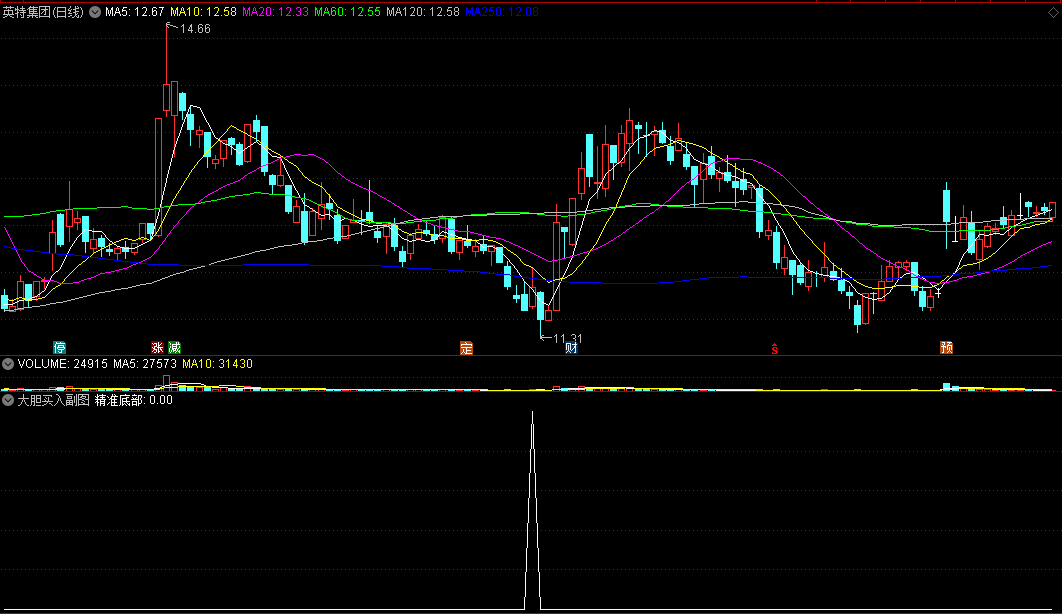Click the yellow MA10: 12.58 label
Image resolution: width=1062 pixels, height=614 pixels.
(203, 12)
